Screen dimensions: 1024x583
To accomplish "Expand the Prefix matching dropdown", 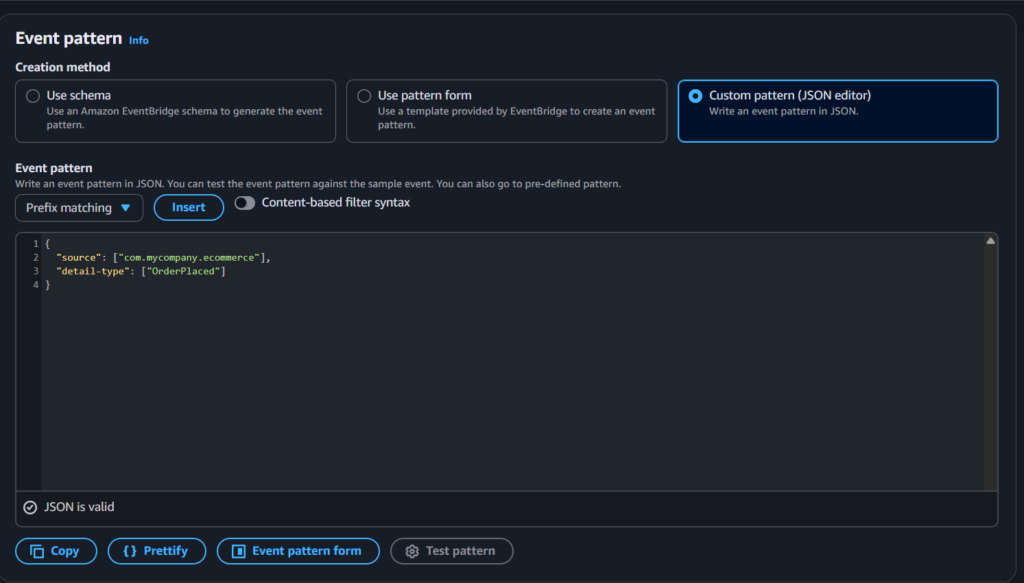I will pos(79,208).
